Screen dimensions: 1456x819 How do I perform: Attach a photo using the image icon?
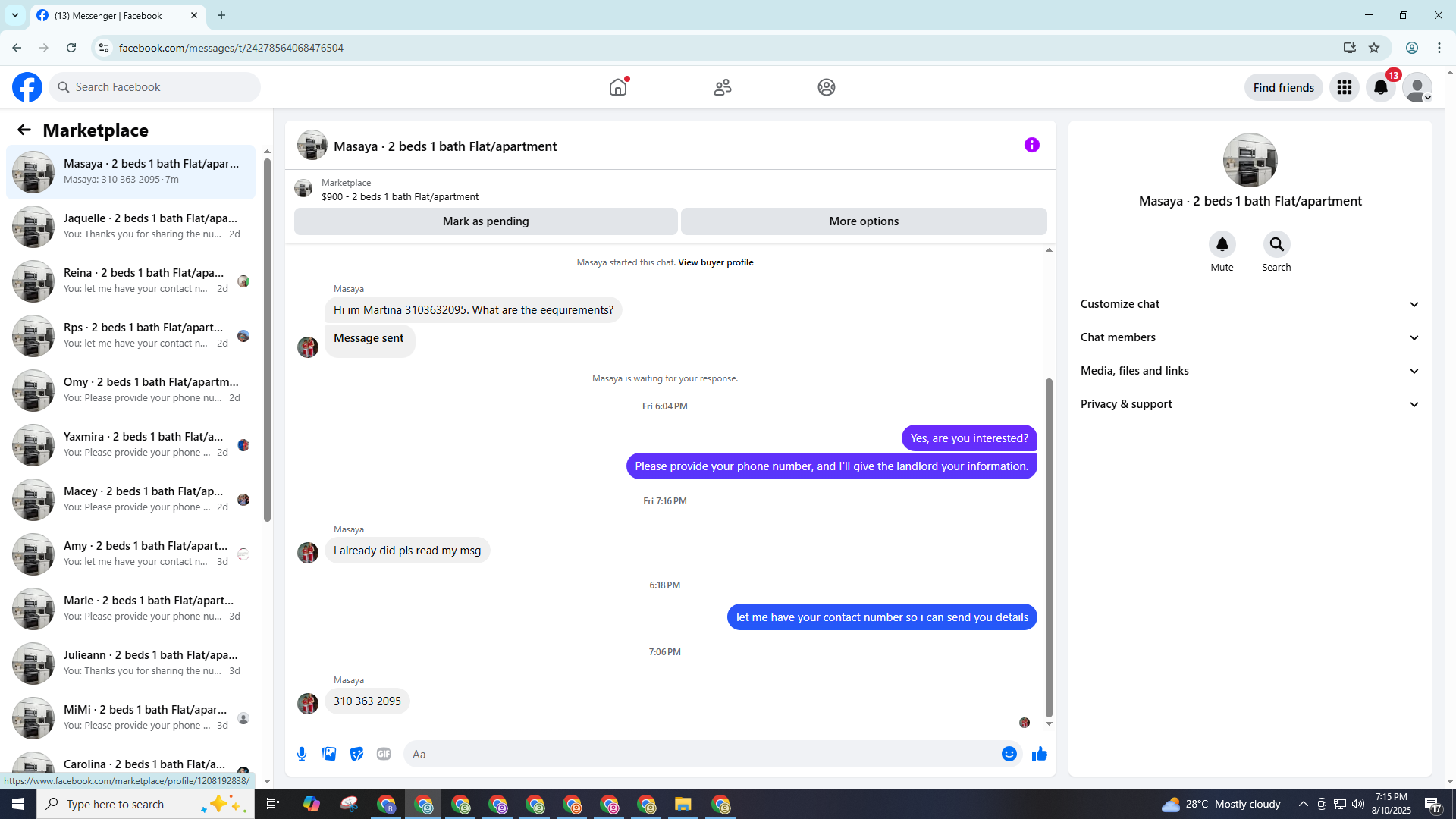tap(329, 754)
